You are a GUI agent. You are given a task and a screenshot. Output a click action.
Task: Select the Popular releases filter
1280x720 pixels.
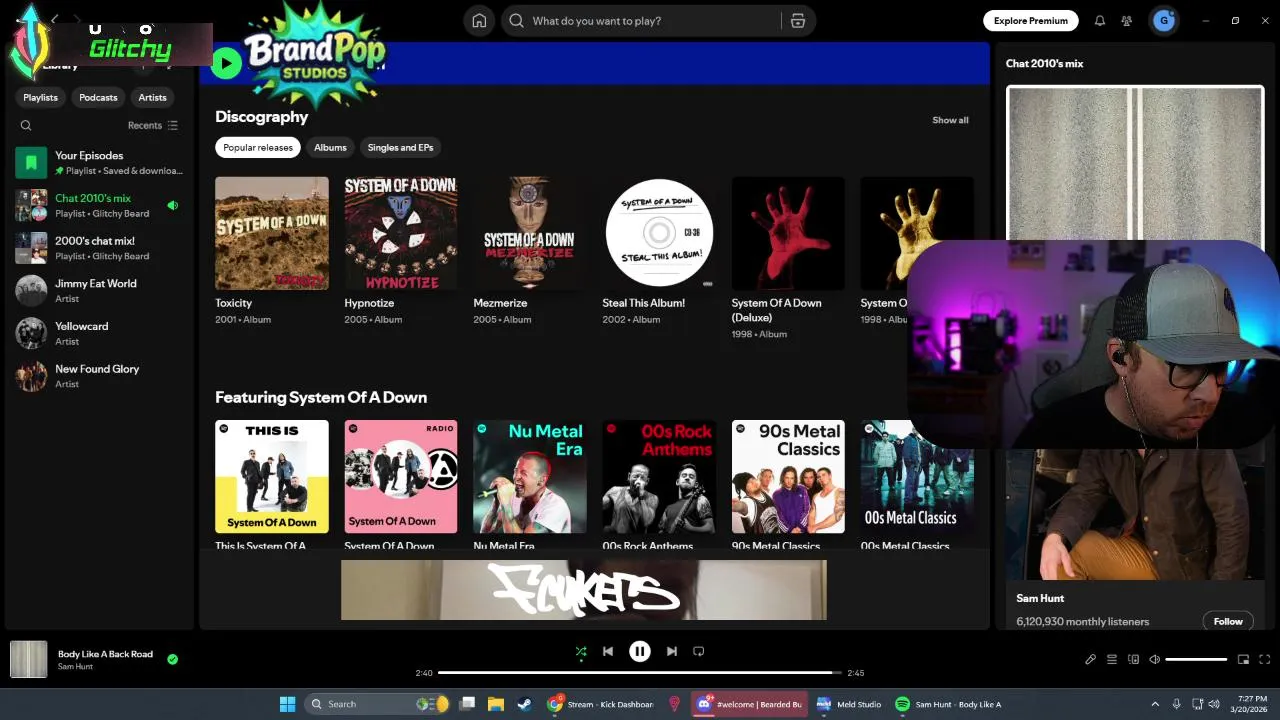258,147
